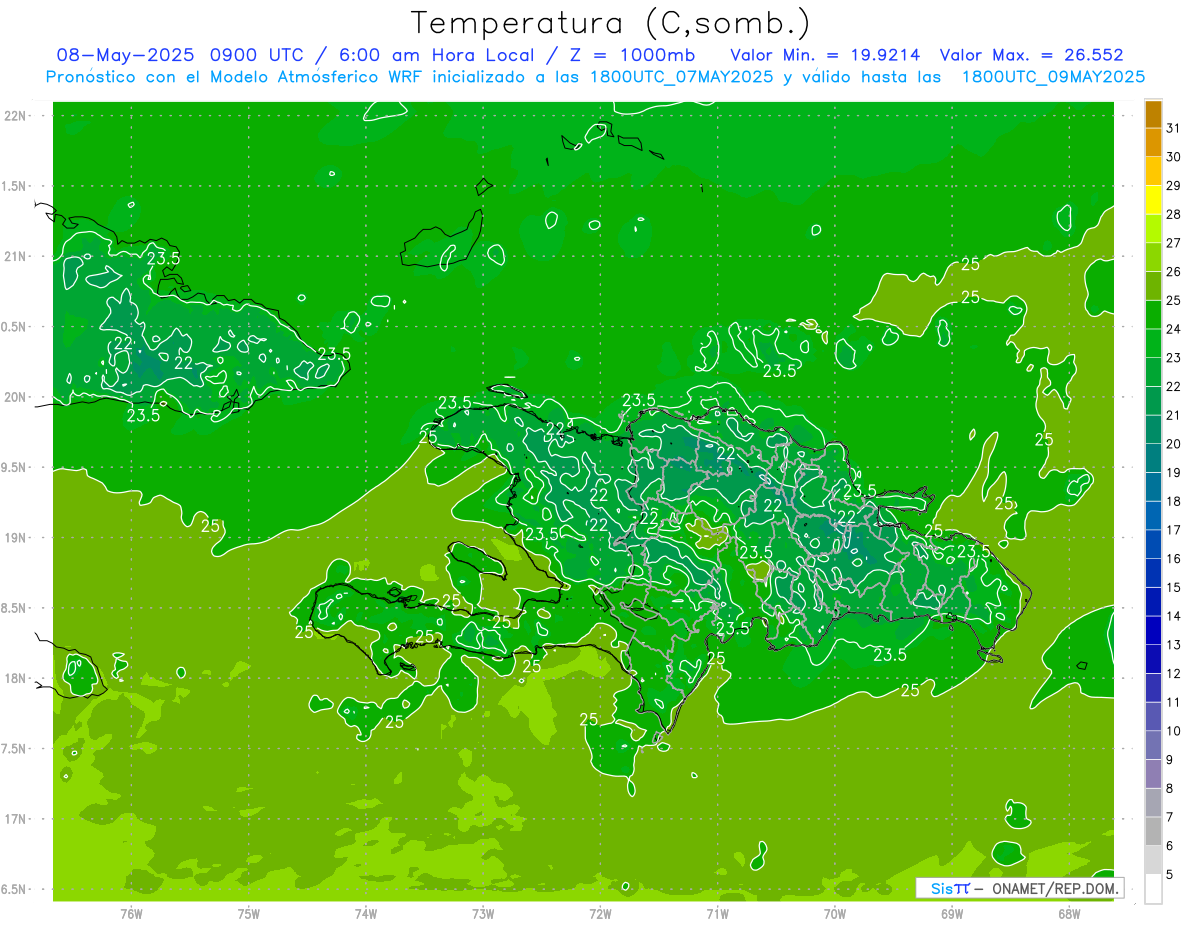
Task: Click the "20" value on color scale
Action: point(1174,444)
